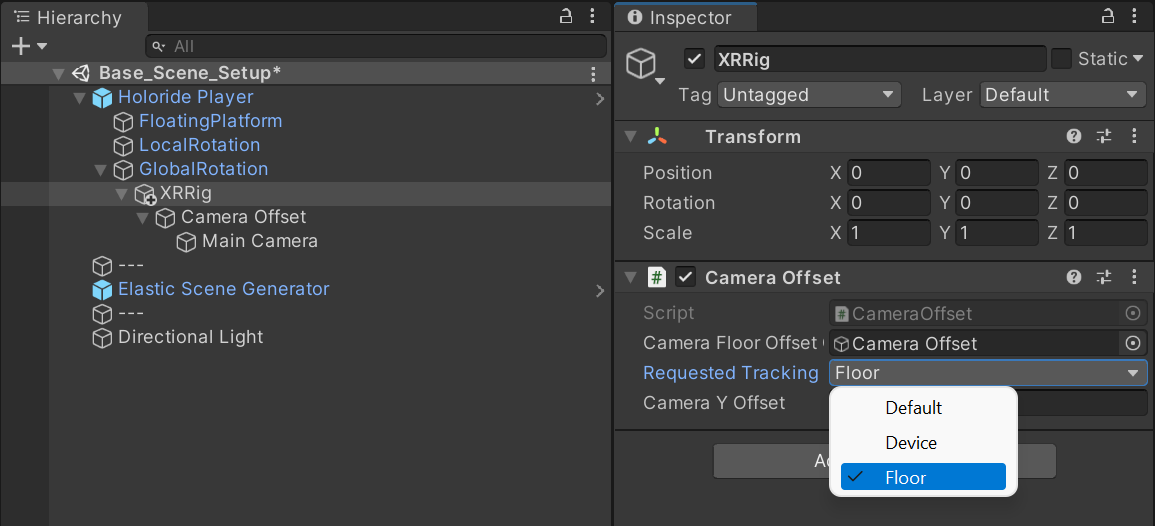1155x526 pixels.
Task: Click the XRRig cube icon with plus badge
Action: pos(145,194)
